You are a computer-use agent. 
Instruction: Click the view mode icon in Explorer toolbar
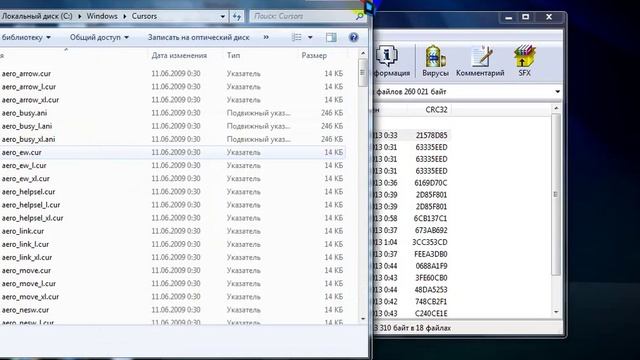point(297,38)
